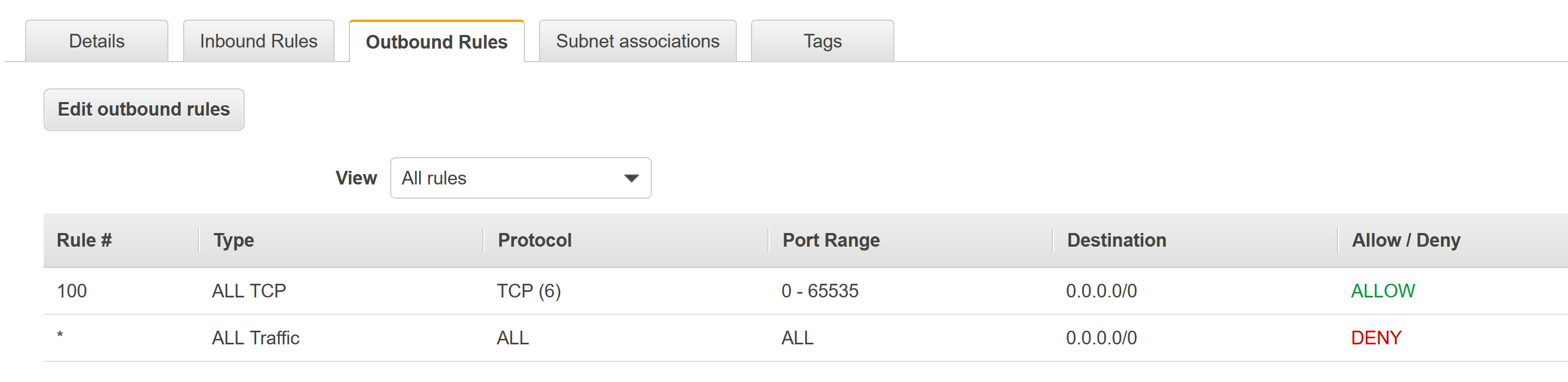1568x382 pixels.
Task: Click the Destination column header
Action: [1116, 240]
